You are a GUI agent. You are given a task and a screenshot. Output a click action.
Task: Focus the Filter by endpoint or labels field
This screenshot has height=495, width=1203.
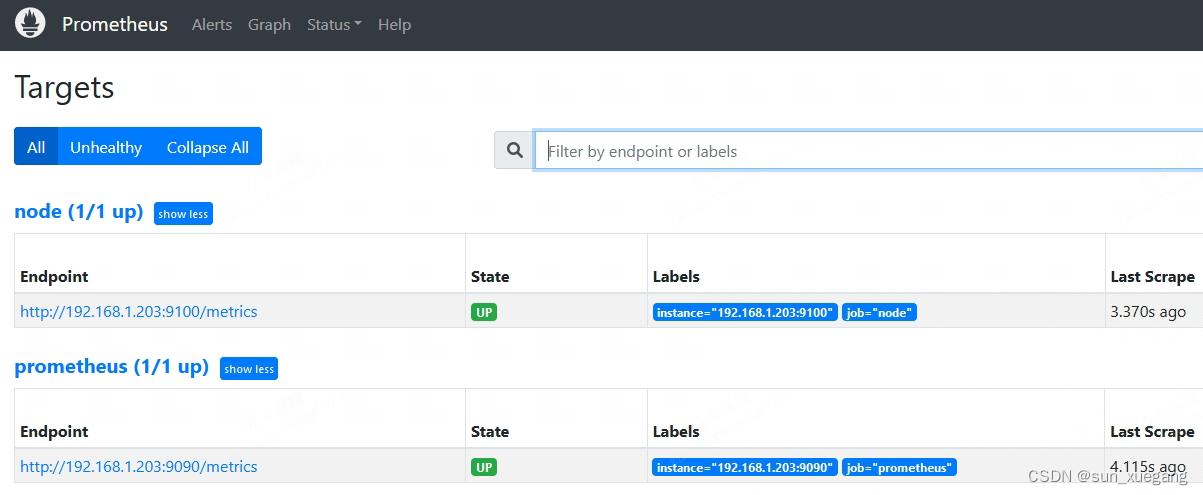[x=869, y=150]
